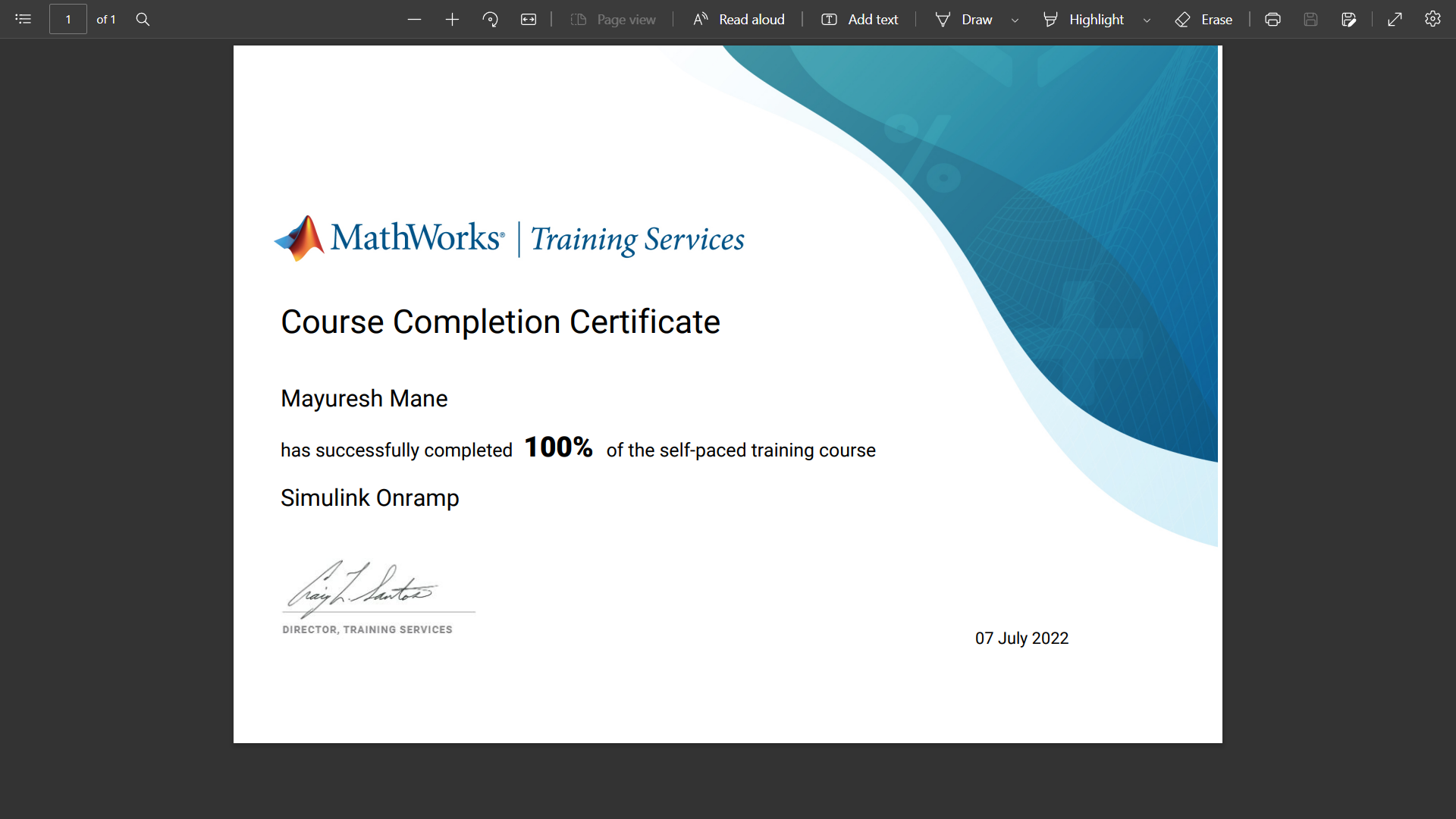Zoom in with the plus icon
The height and width of the screenshot is (819, 1456).
(x=452, y=19)
